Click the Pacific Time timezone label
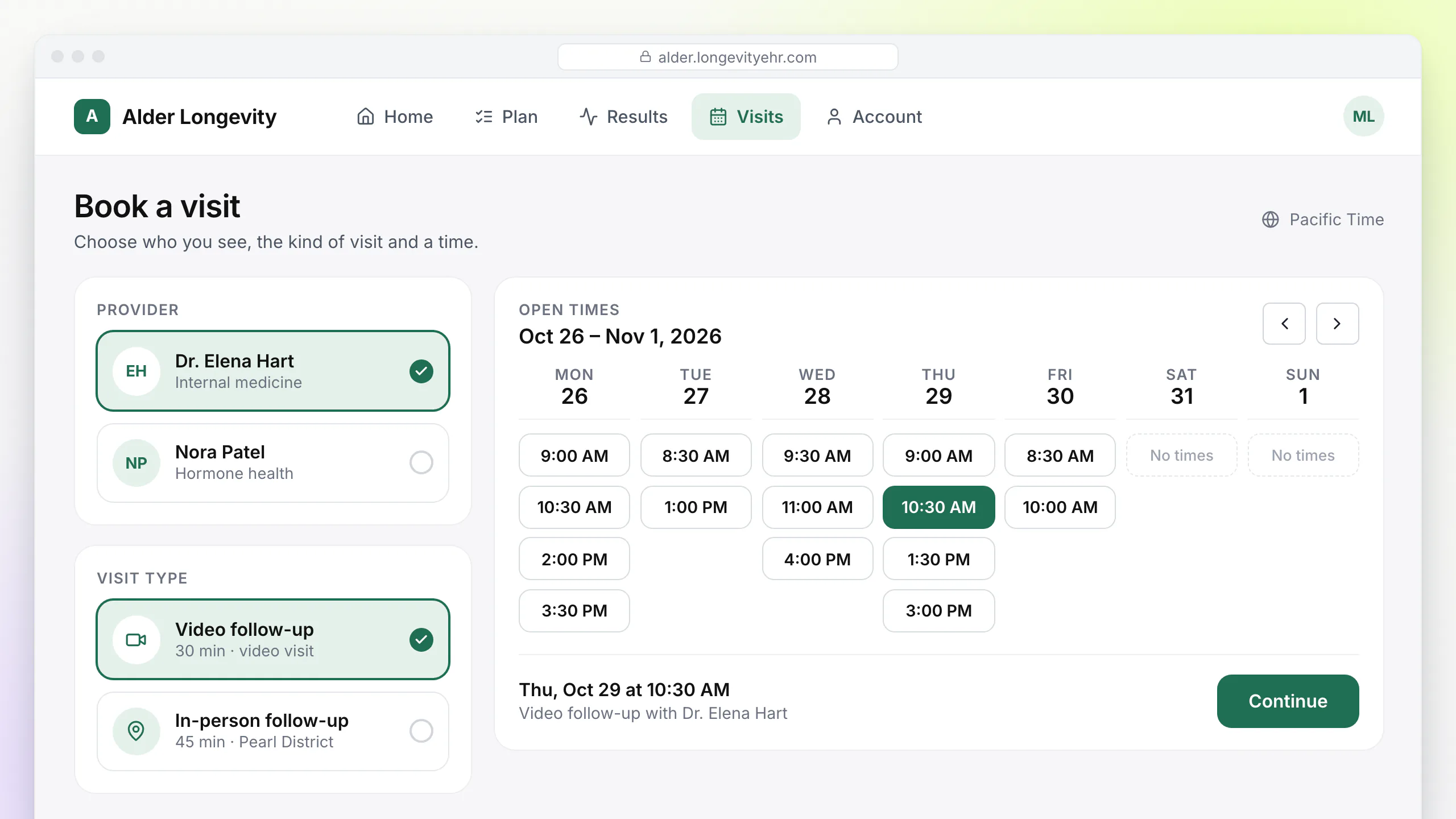This screenshot has height=819, width=1456. [1337, 220]
